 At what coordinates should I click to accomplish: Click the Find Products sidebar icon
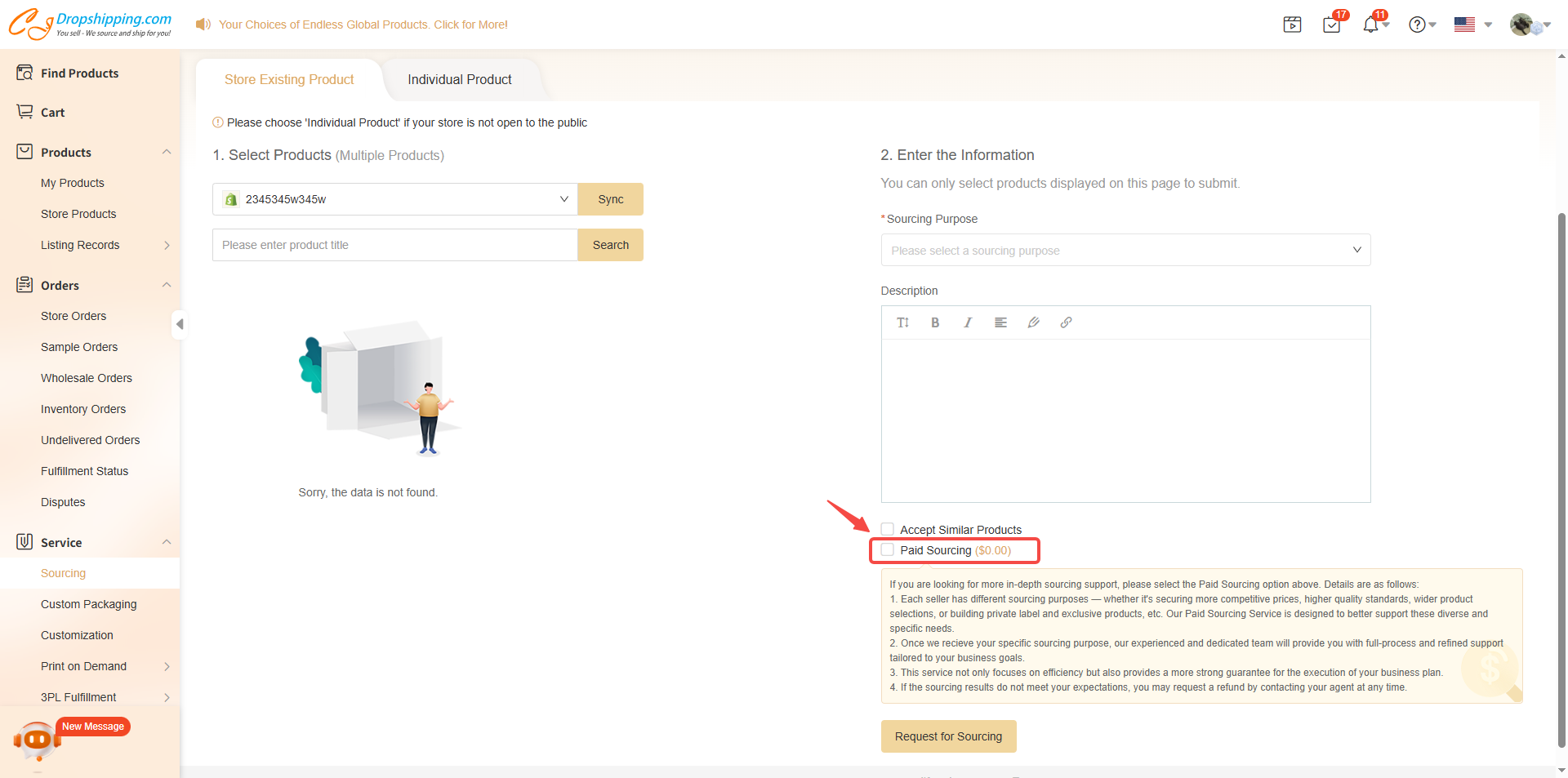pyautogui.click(x=24, y=73)
